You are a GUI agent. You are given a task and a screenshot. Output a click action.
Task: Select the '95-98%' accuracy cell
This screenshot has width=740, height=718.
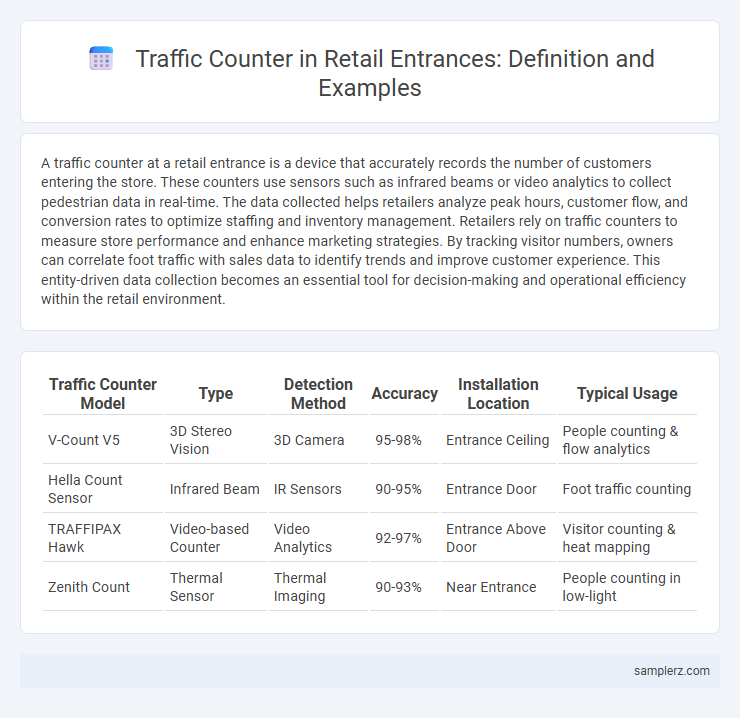coord(404,440)
